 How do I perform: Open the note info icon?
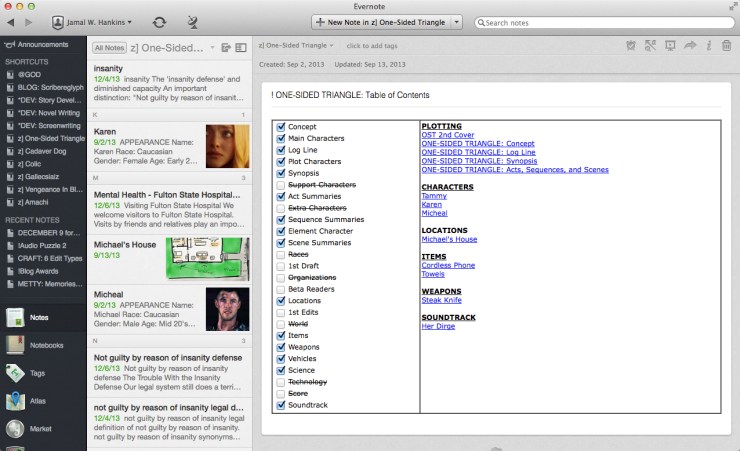click(708, 45)
